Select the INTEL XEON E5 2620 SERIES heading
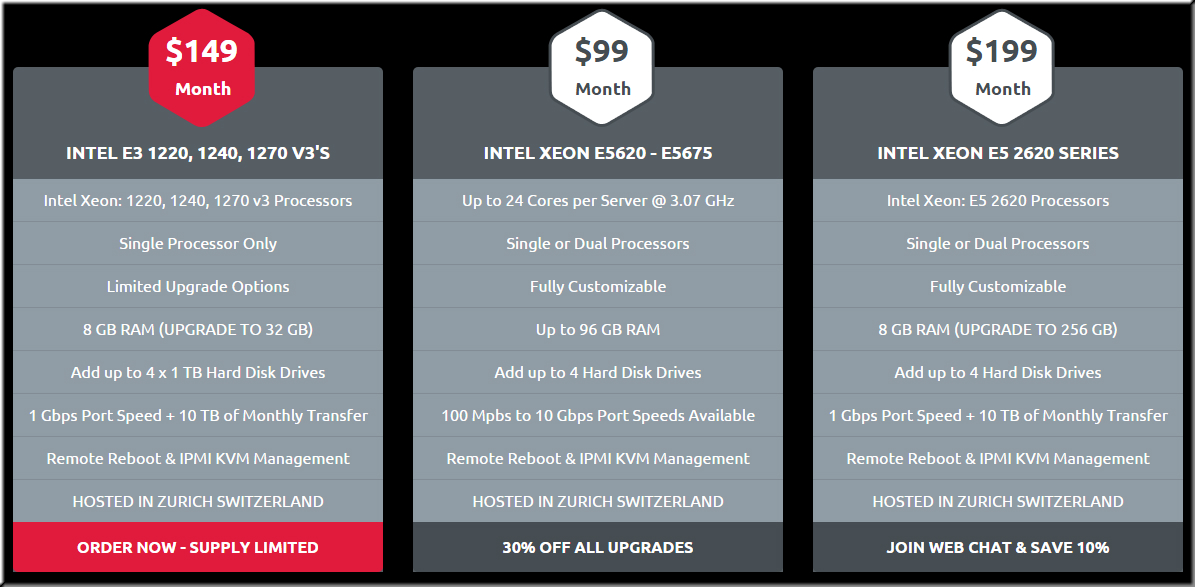This screenshot has width=1195, height=587. [998, 153]
